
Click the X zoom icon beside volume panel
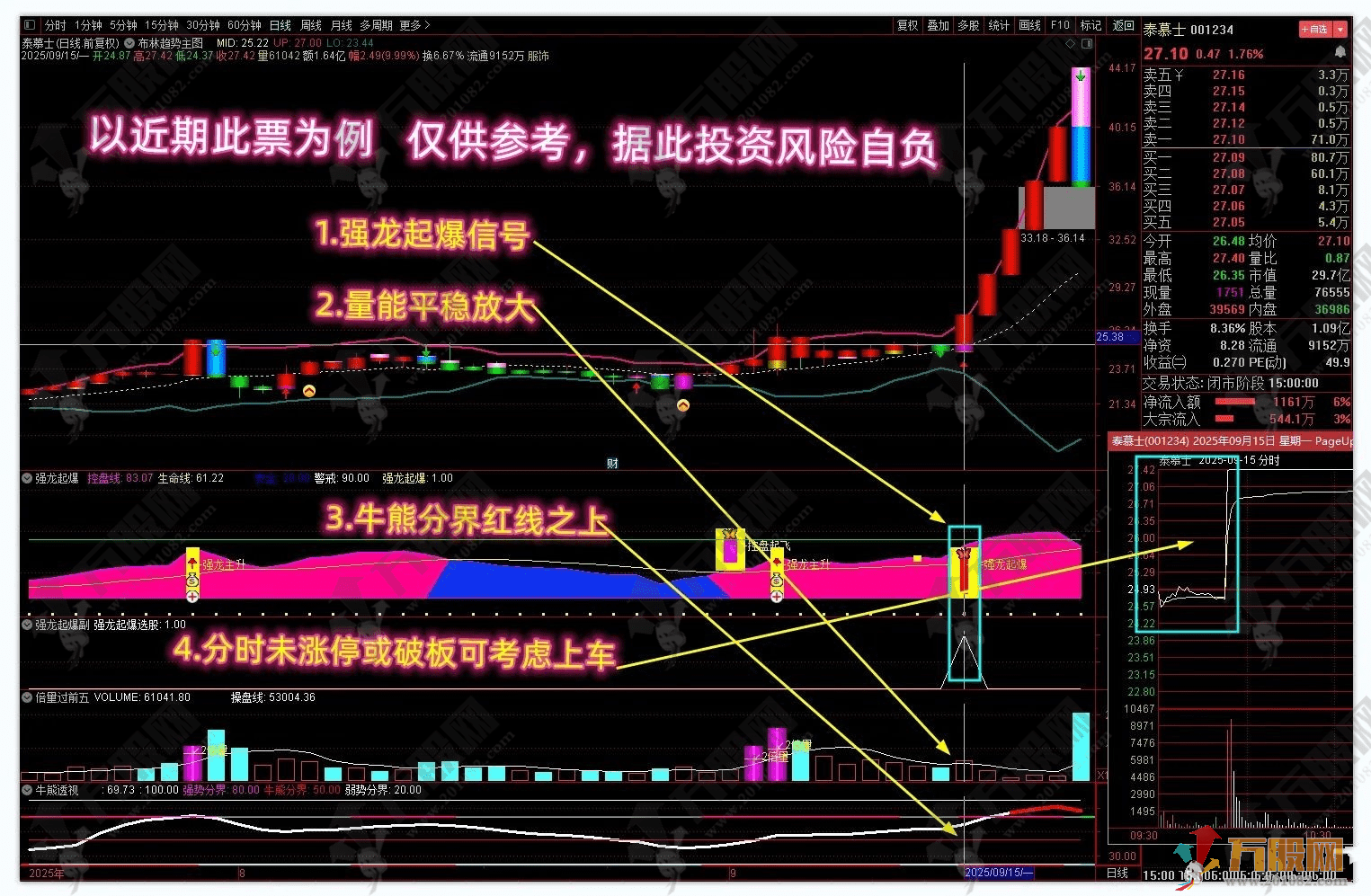tap(1102, 773)
